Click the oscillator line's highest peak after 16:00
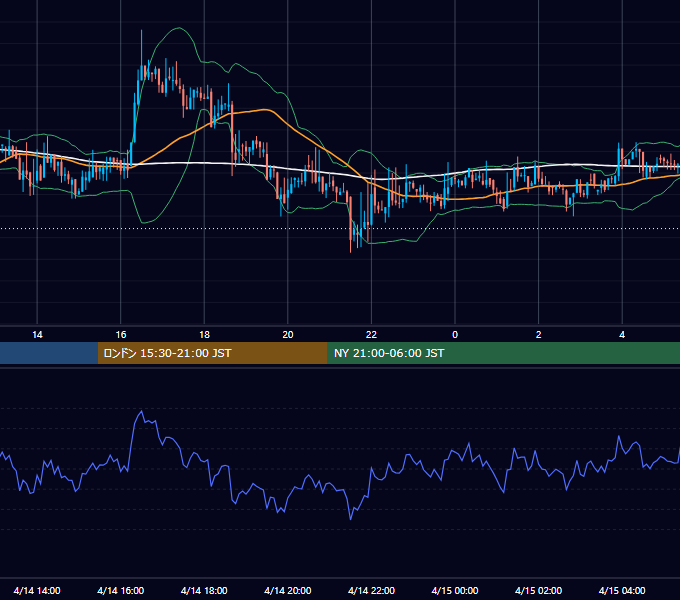This screenshot has height=600, width=680. (141, 411)
